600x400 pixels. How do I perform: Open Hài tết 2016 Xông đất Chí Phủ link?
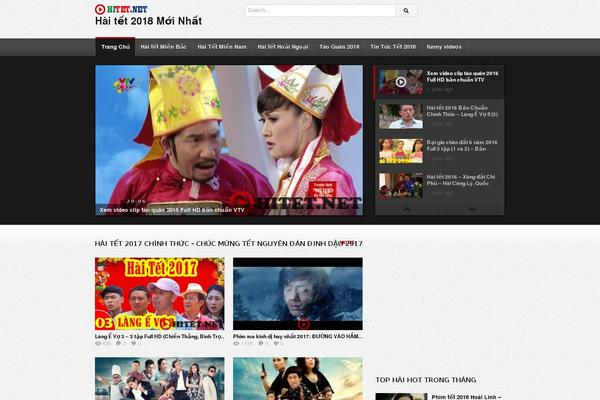[461, 180]
